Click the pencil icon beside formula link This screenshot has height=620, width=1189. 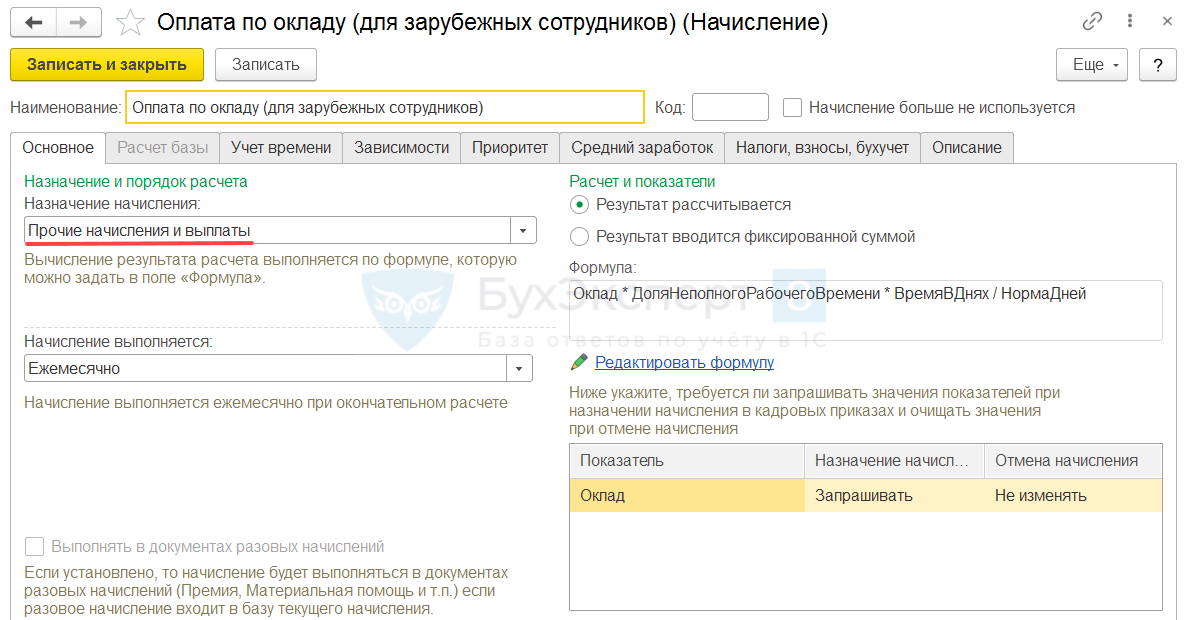(578, 362)
